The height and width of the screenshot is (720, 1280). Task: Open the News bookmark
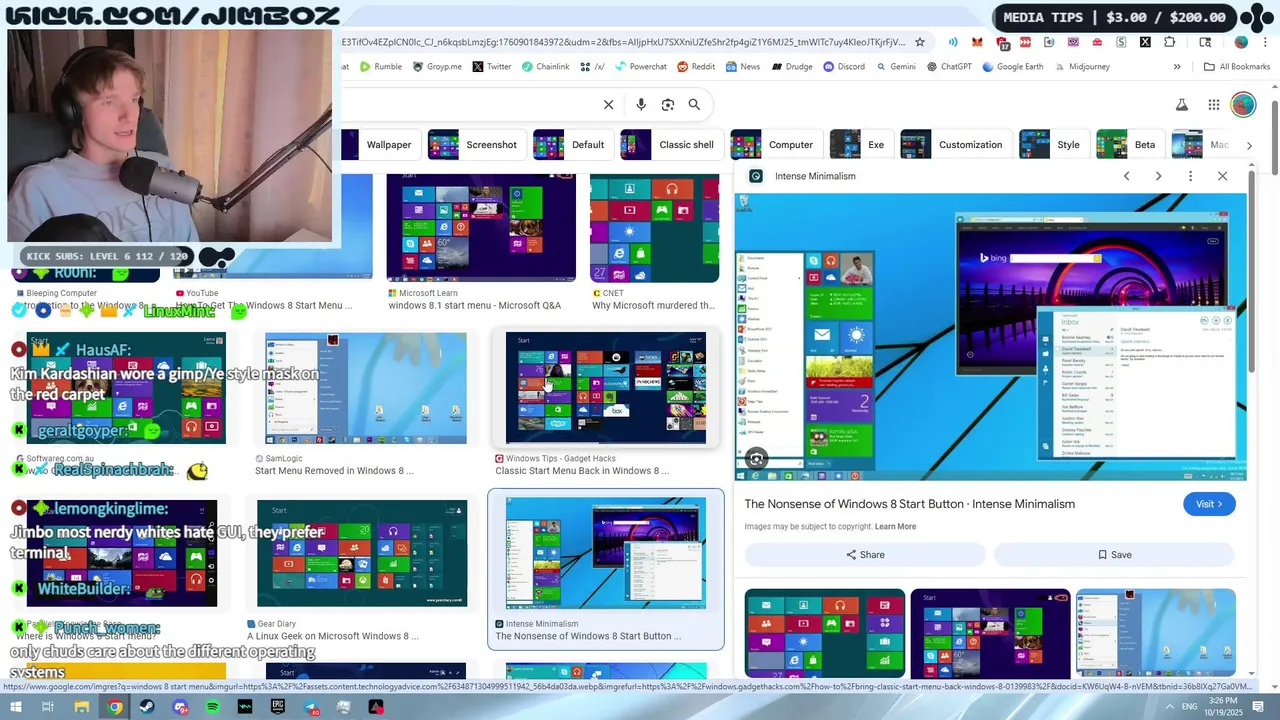743,67
